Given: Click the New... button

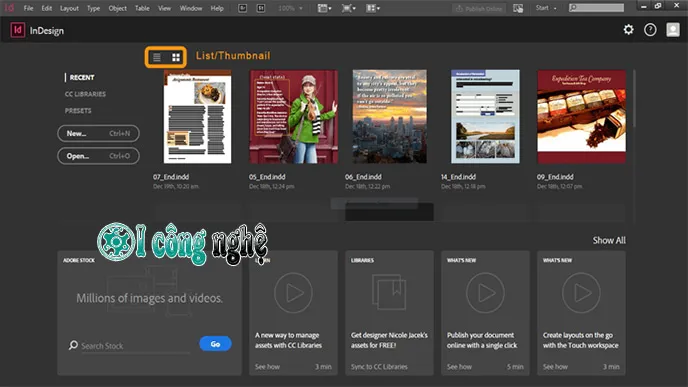Looking at the screenshot, I should click(98, 133).
